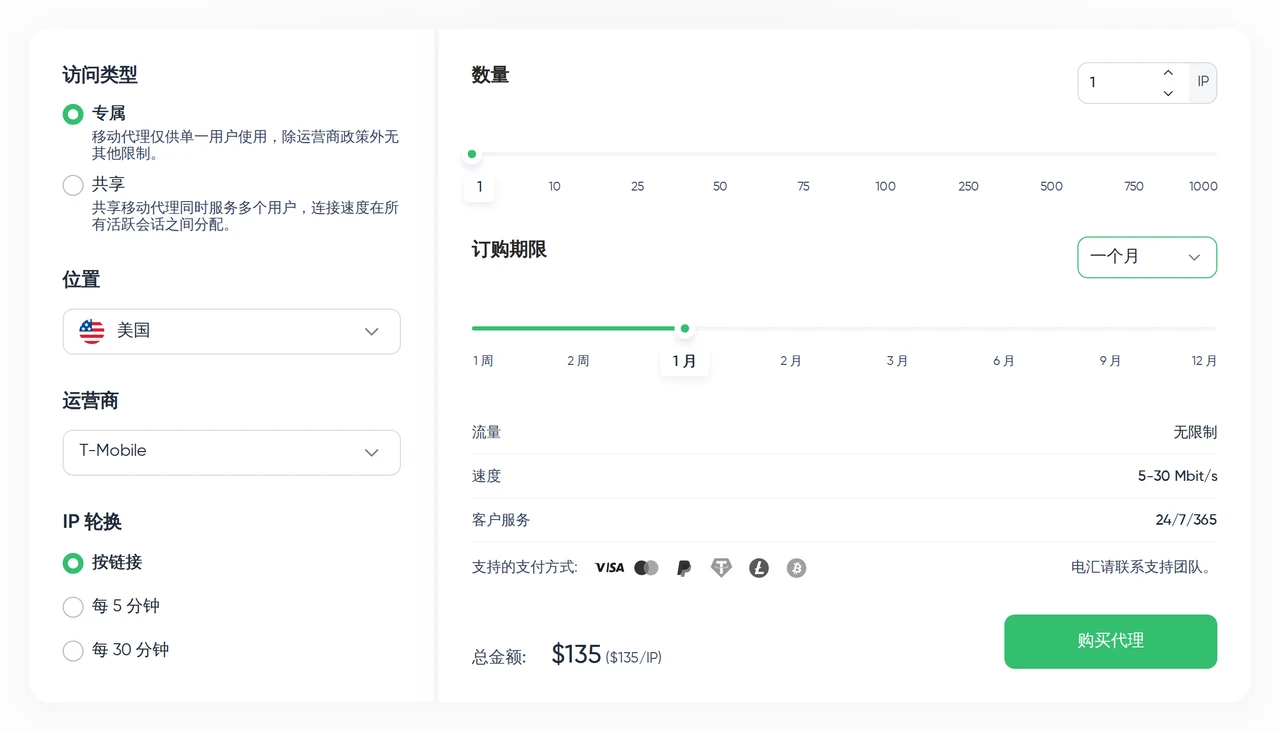This screenshot has width=1280, height=732.
Task: Set quantity slider to 1000
Action: click(1203, 186)
